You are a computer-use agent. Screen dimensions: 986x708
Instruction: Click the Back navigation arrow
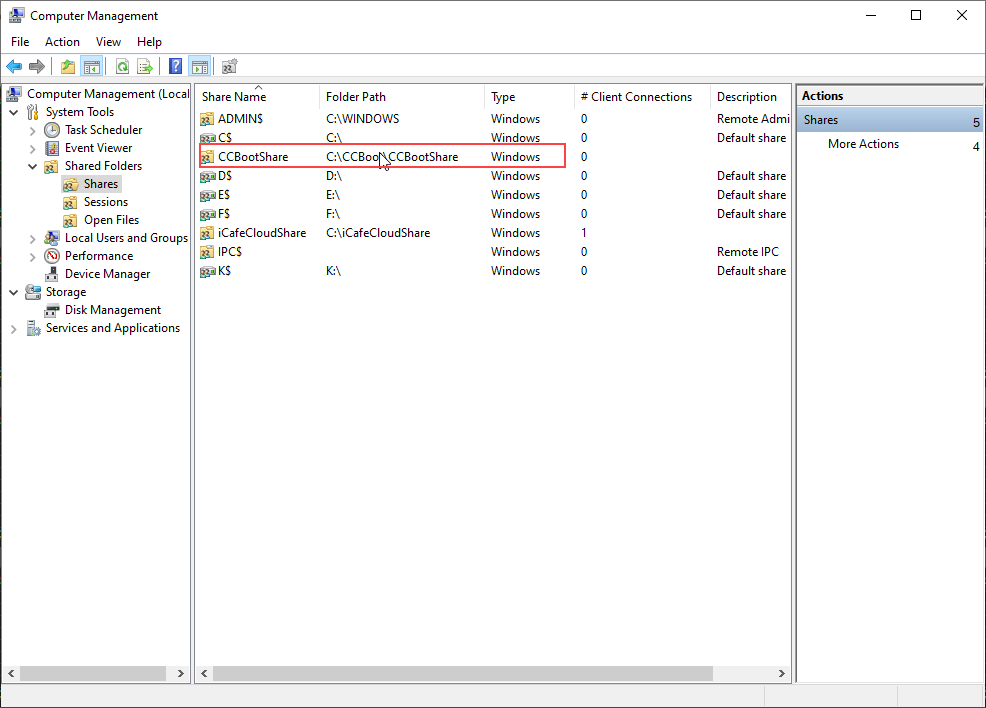(13, 66)
